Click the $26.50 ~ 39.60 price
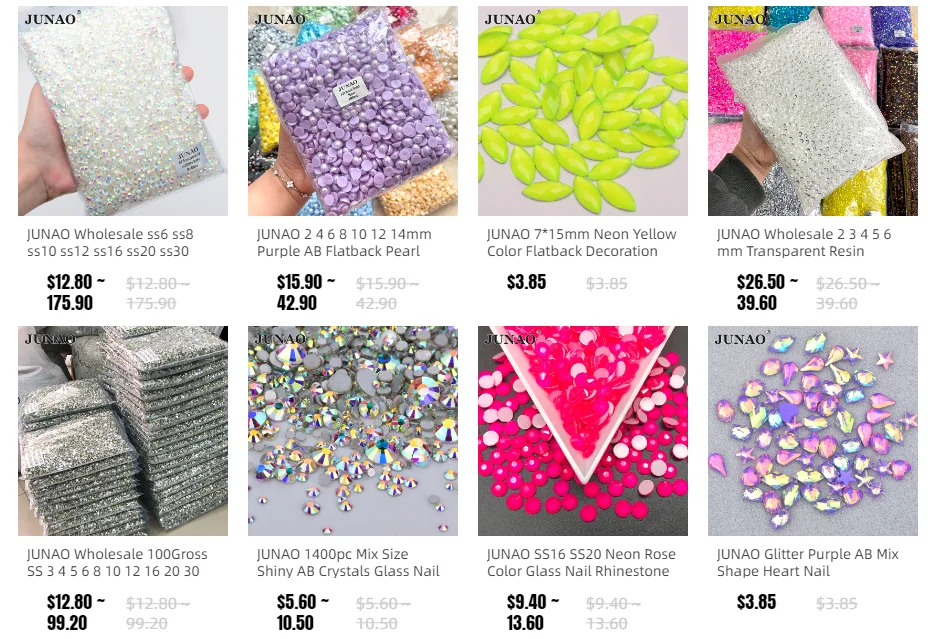The image size is (944, 639). coord(767,292)
